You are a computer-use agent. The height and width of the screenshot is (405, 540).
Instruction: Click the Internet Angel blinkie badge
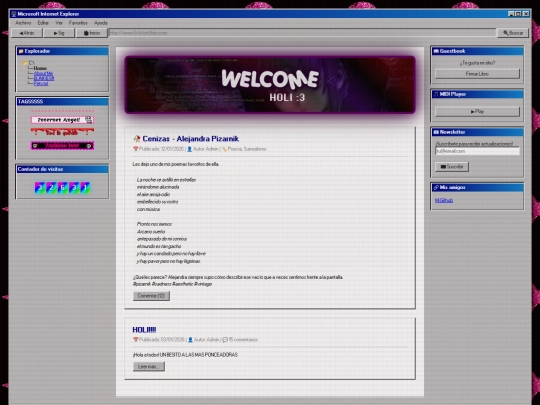62,120
